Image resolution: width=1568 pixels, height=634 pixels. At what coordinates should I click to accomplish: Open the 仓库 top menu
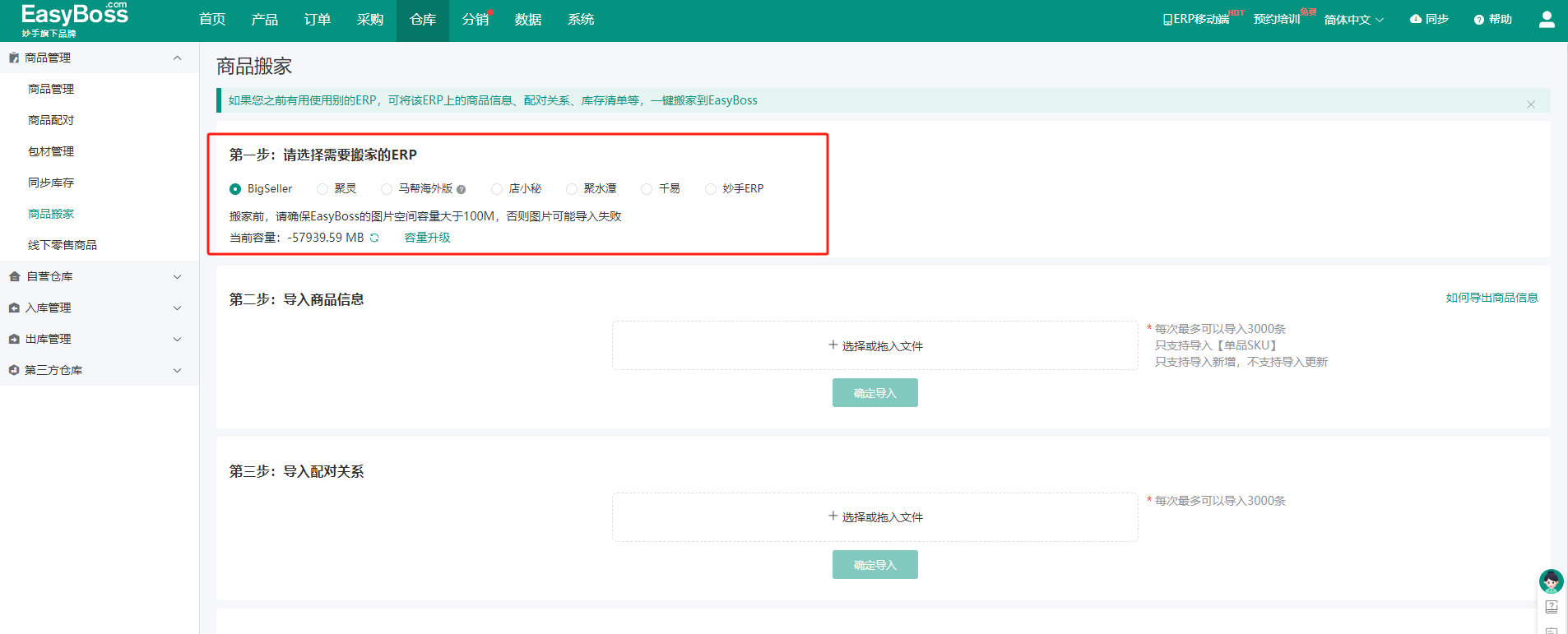coord(423,20)
